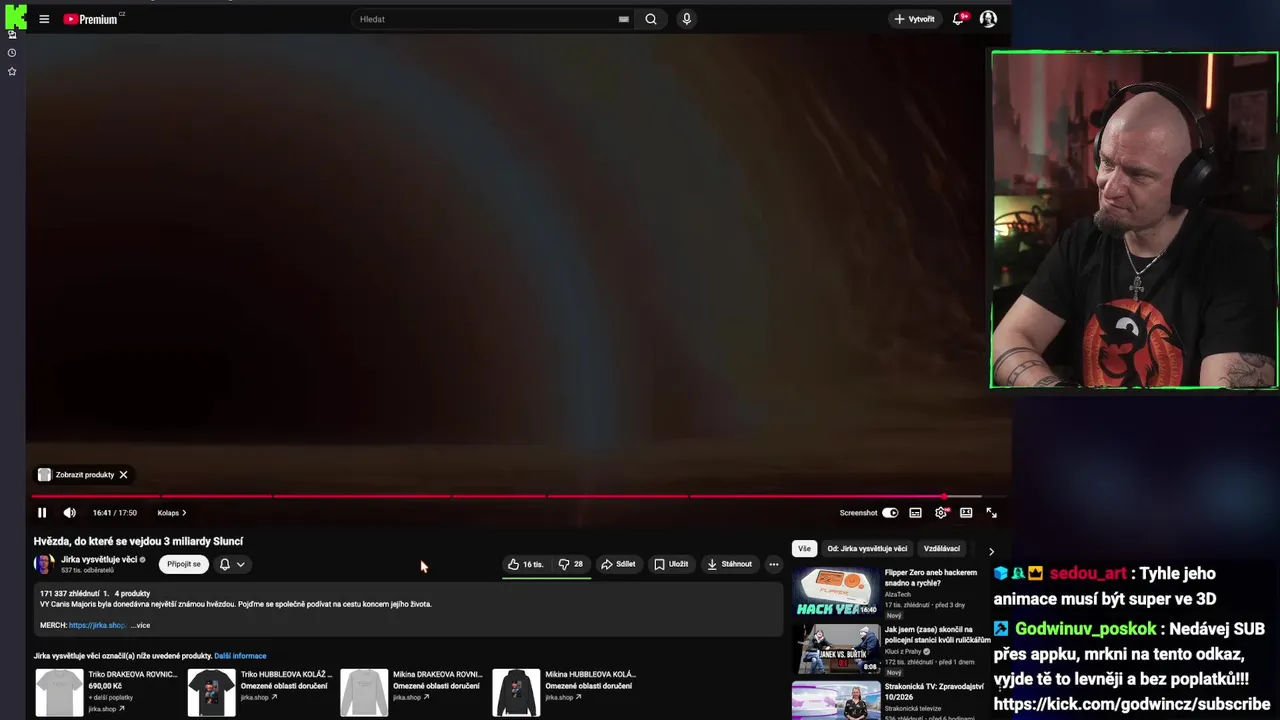
Task: Open the Flipper Zero video thumbnail
Action: point(836,592)
